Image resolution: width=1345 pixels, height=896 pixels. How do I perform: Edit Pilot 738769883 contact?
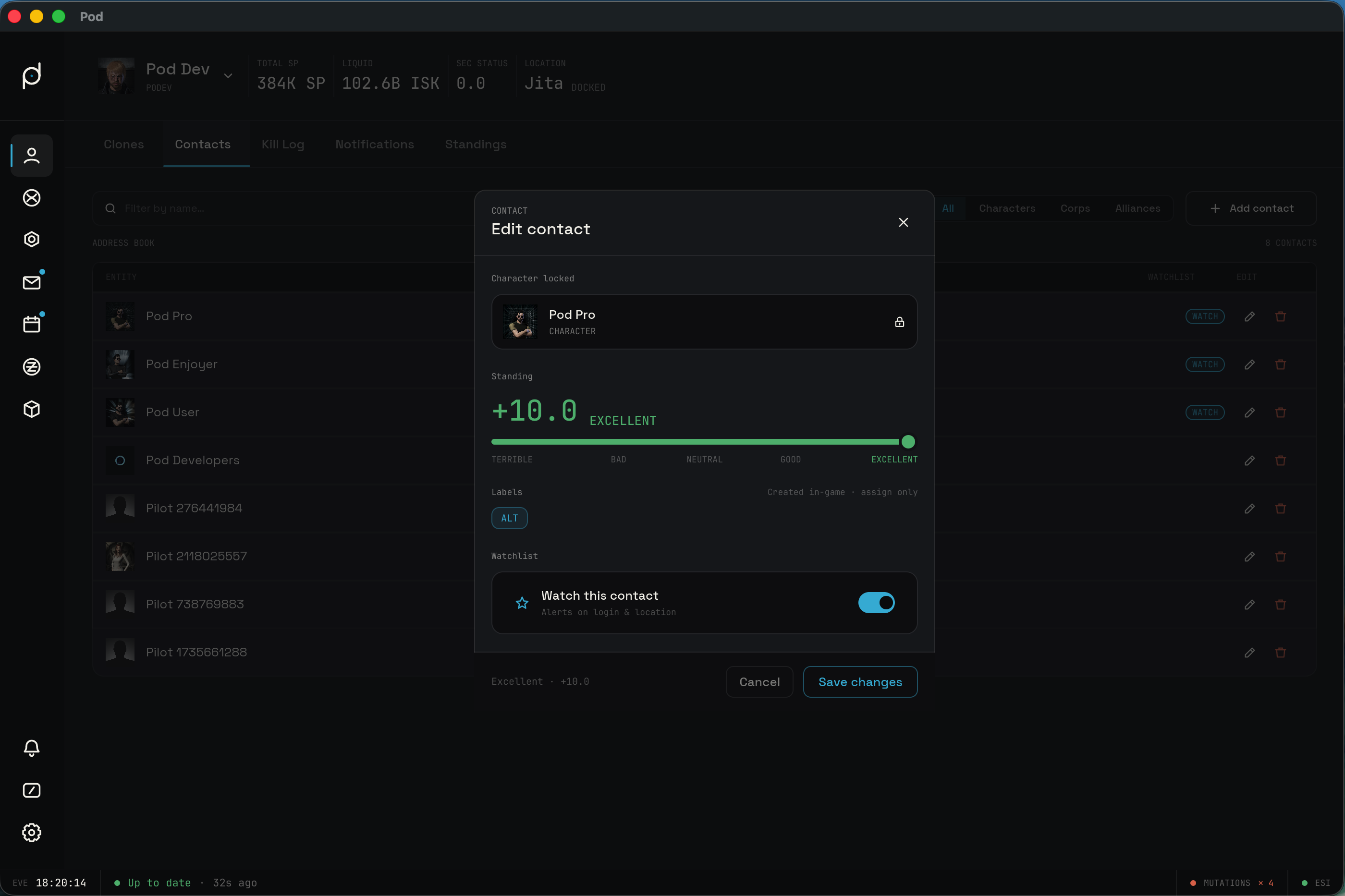tap(1249, 605)
